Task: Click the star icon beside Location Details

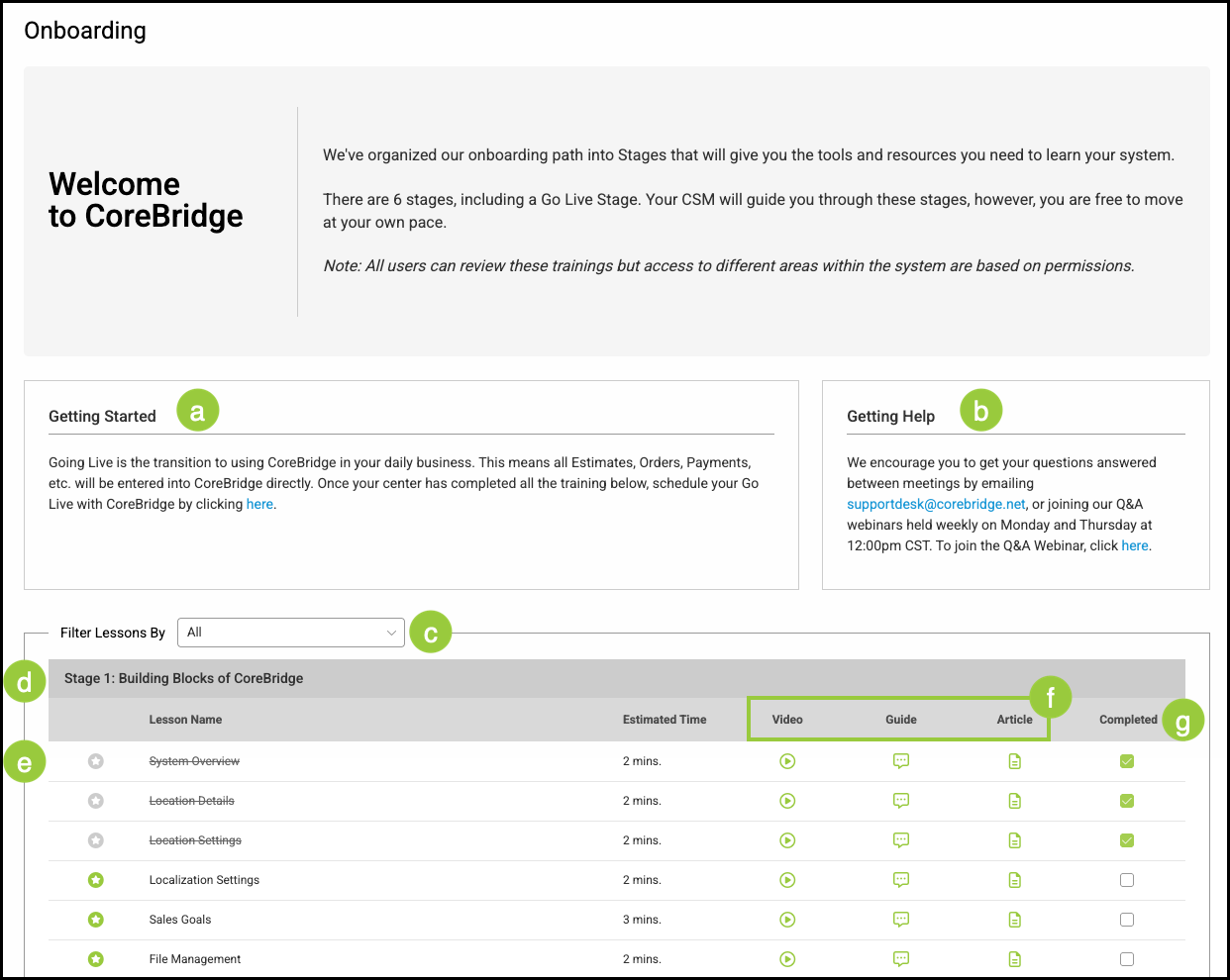Action: 96,801
